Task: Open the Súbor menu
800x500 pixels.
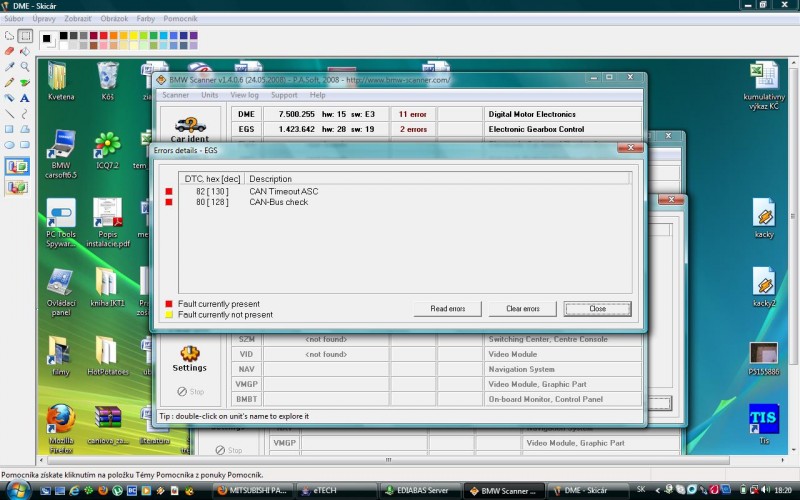Action: [14, 18]
